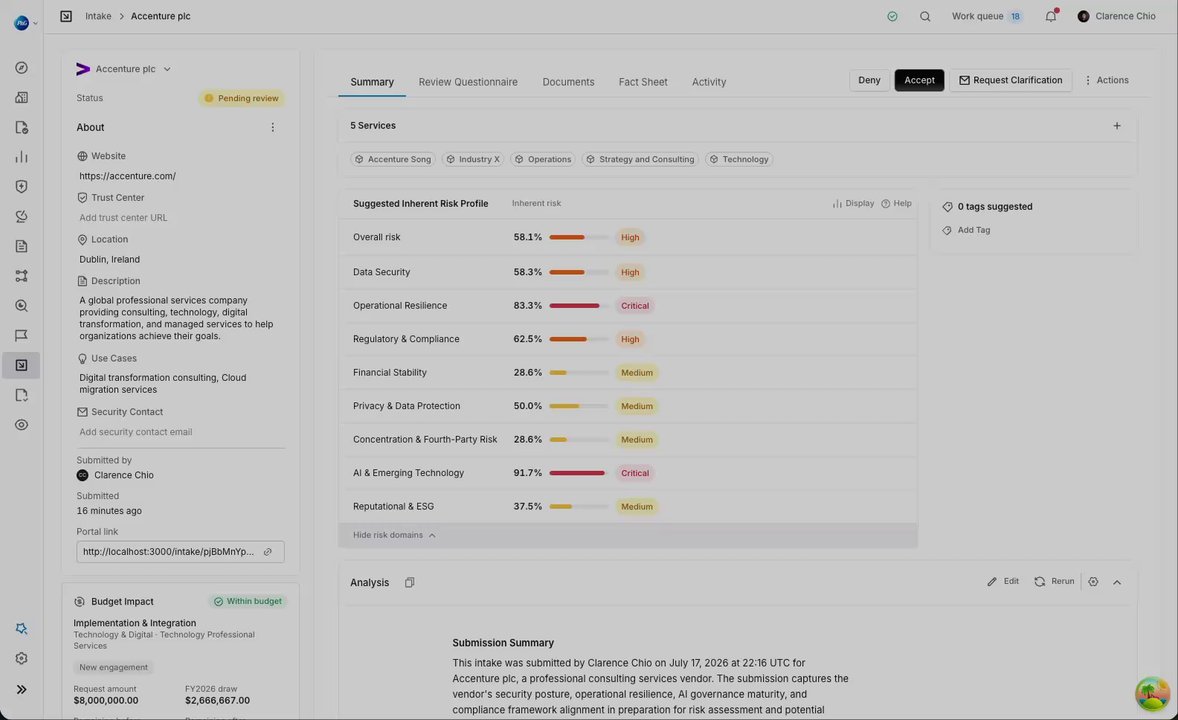Click the Accept button
1178x720 pixels.
[919, 80]
